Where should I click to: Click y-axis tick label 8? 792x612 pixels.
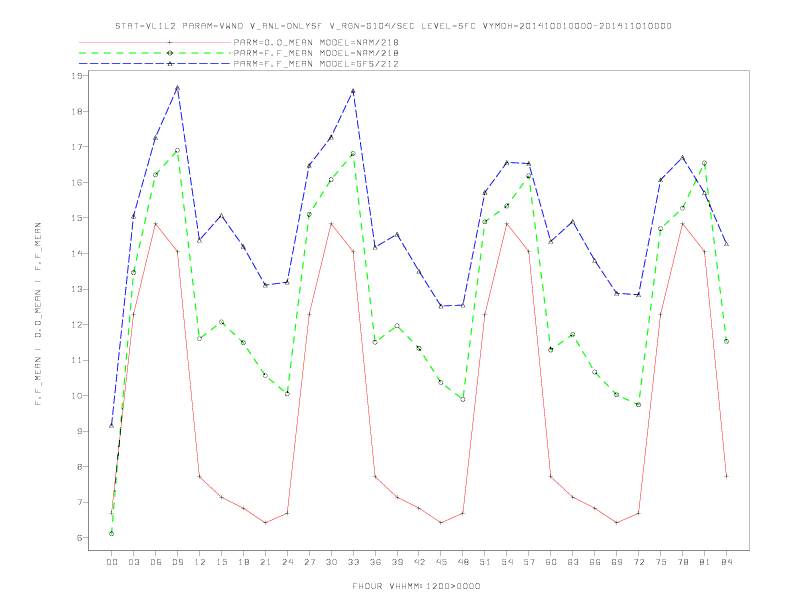click(79, 467)
